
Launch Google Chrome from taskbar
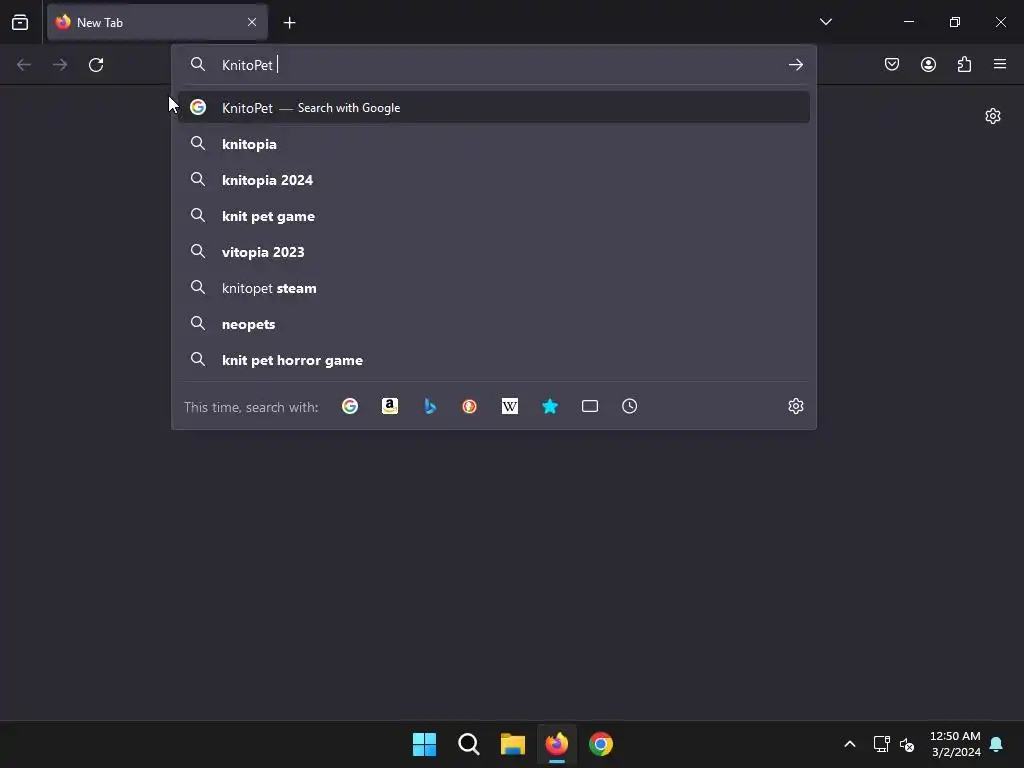(x=601, y=744)
